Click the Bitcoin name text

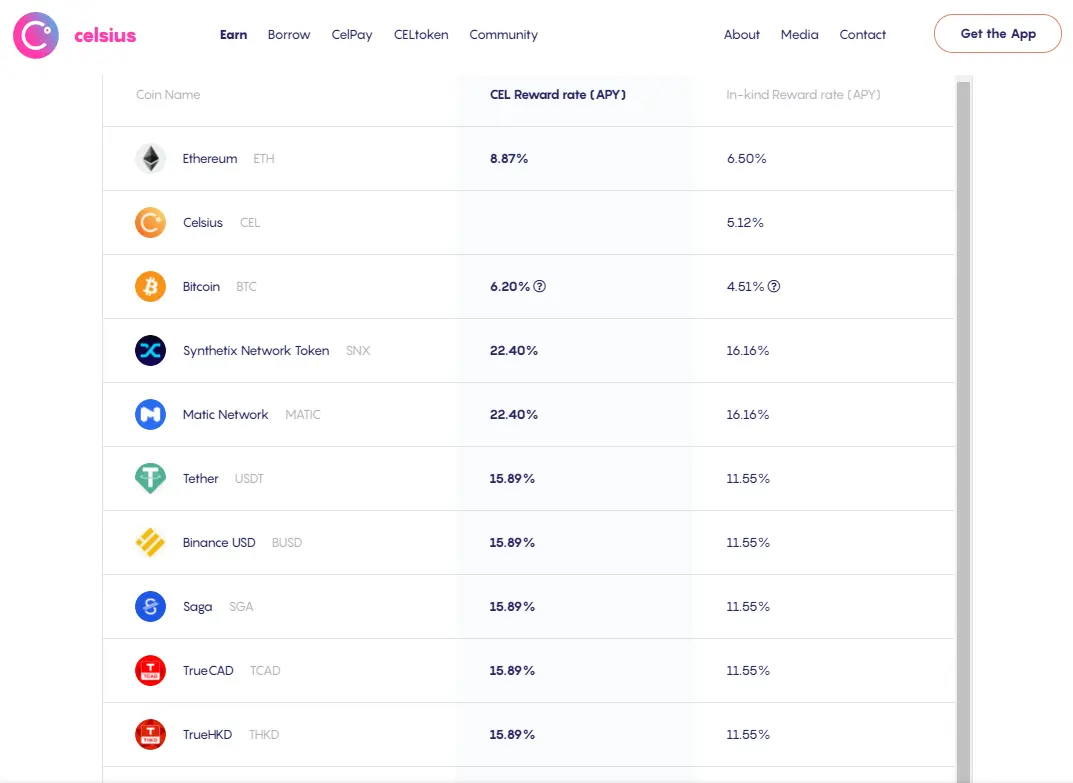(201, 287)
